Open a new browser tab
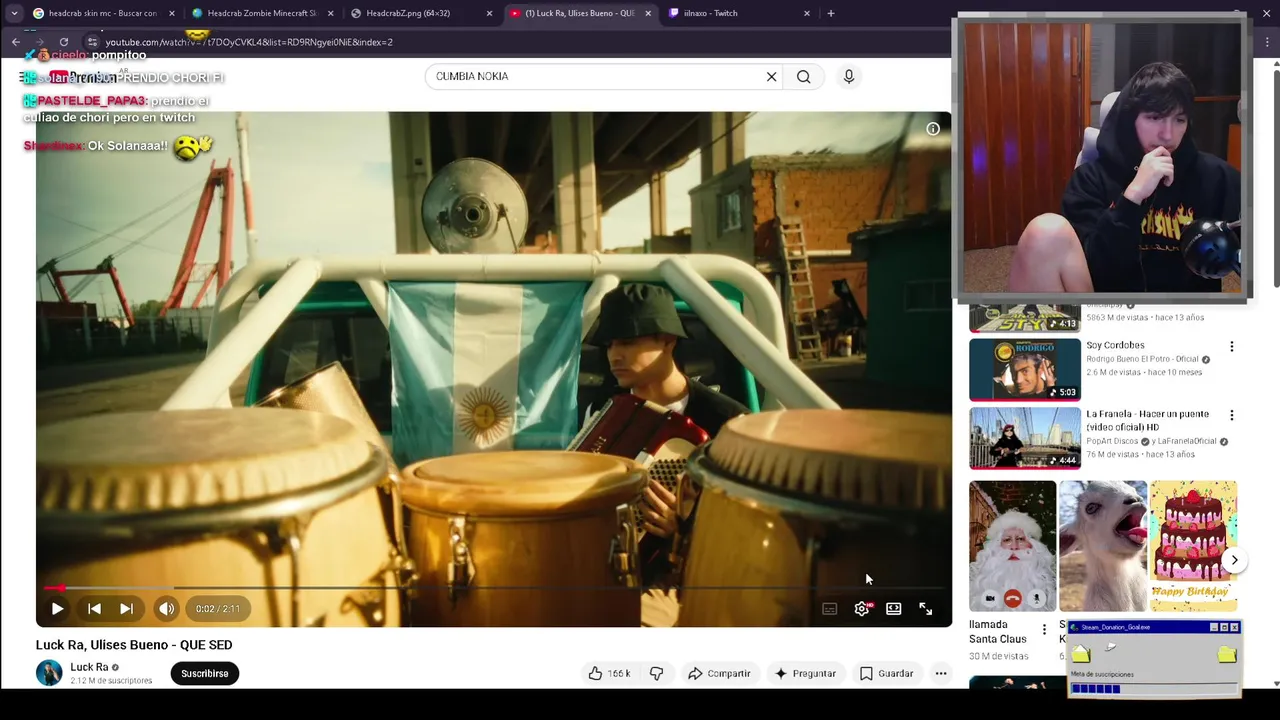 [831, 13]
